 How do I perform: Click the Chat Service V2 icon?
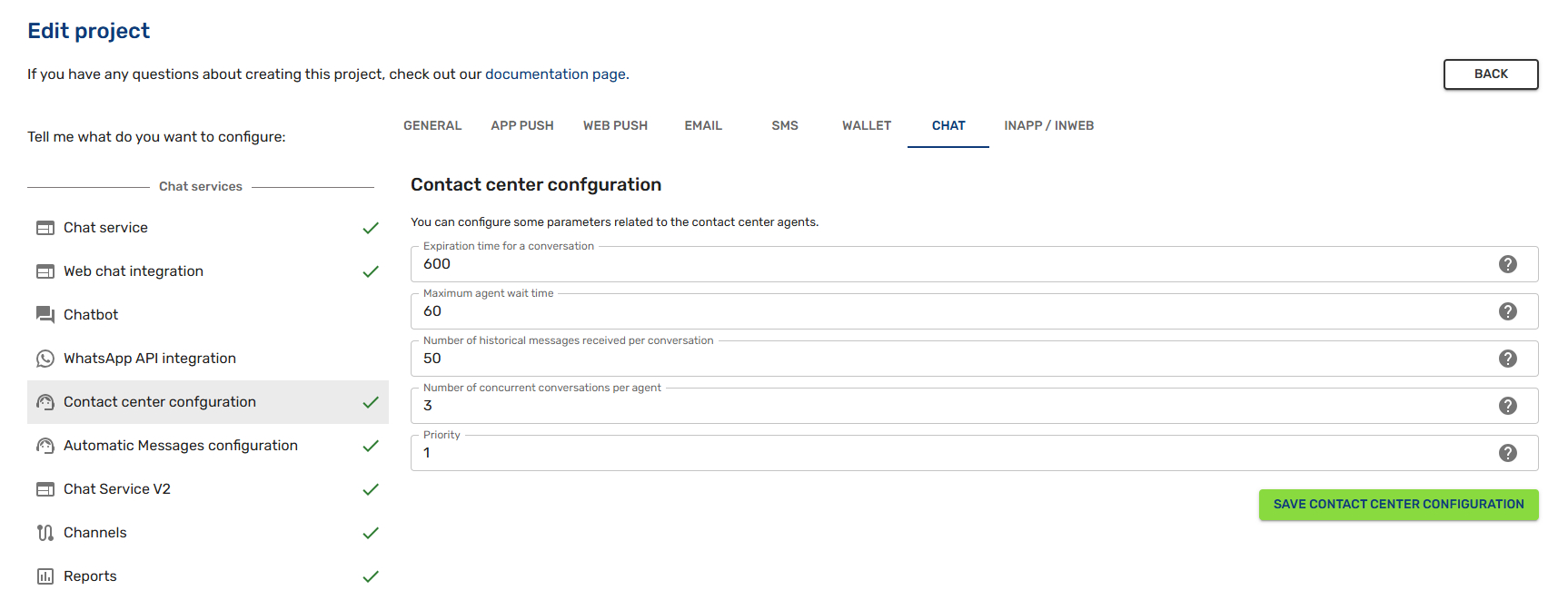point(45,489)
